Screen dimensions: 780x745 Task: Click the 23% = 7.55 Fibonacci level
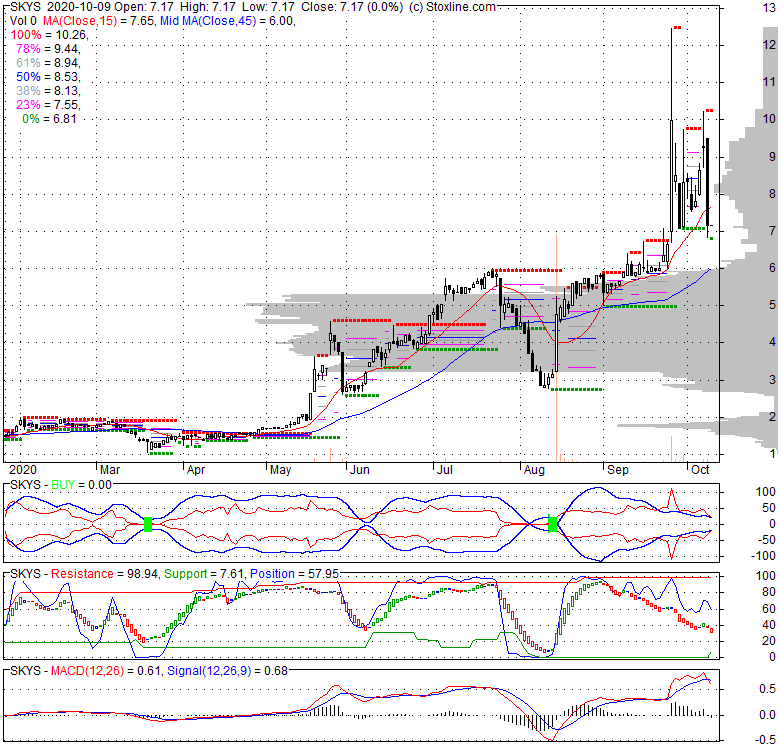coord(48,104)
